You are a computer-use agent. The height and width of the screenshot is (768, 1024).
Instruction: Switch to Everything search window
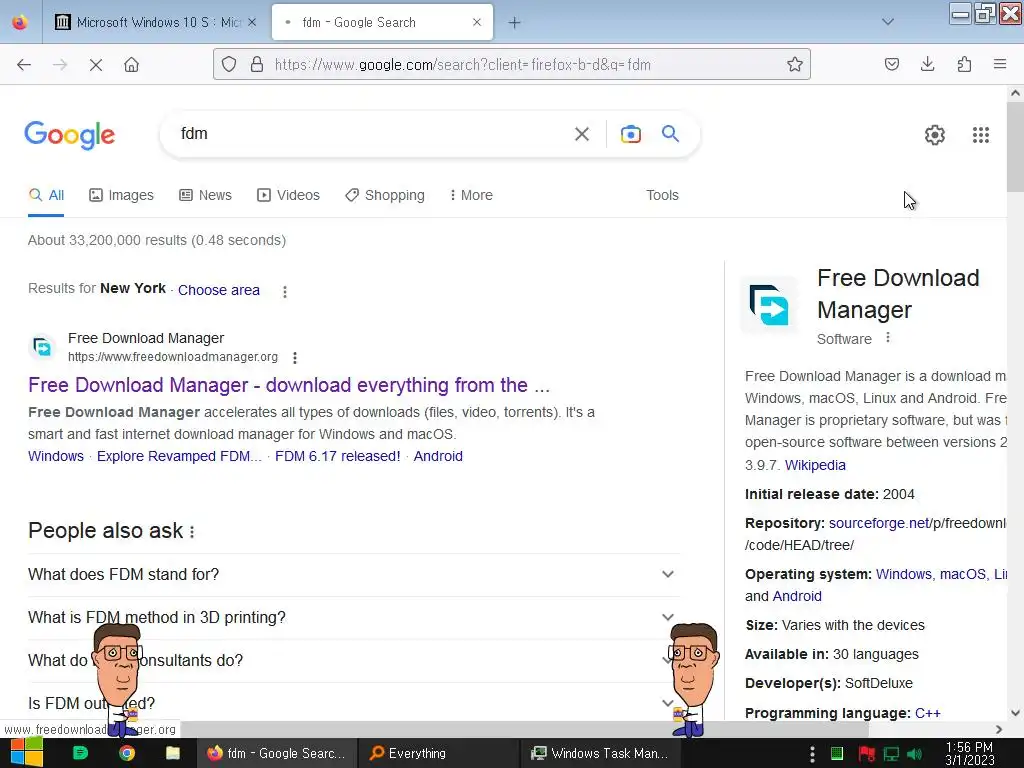point(439,753)
